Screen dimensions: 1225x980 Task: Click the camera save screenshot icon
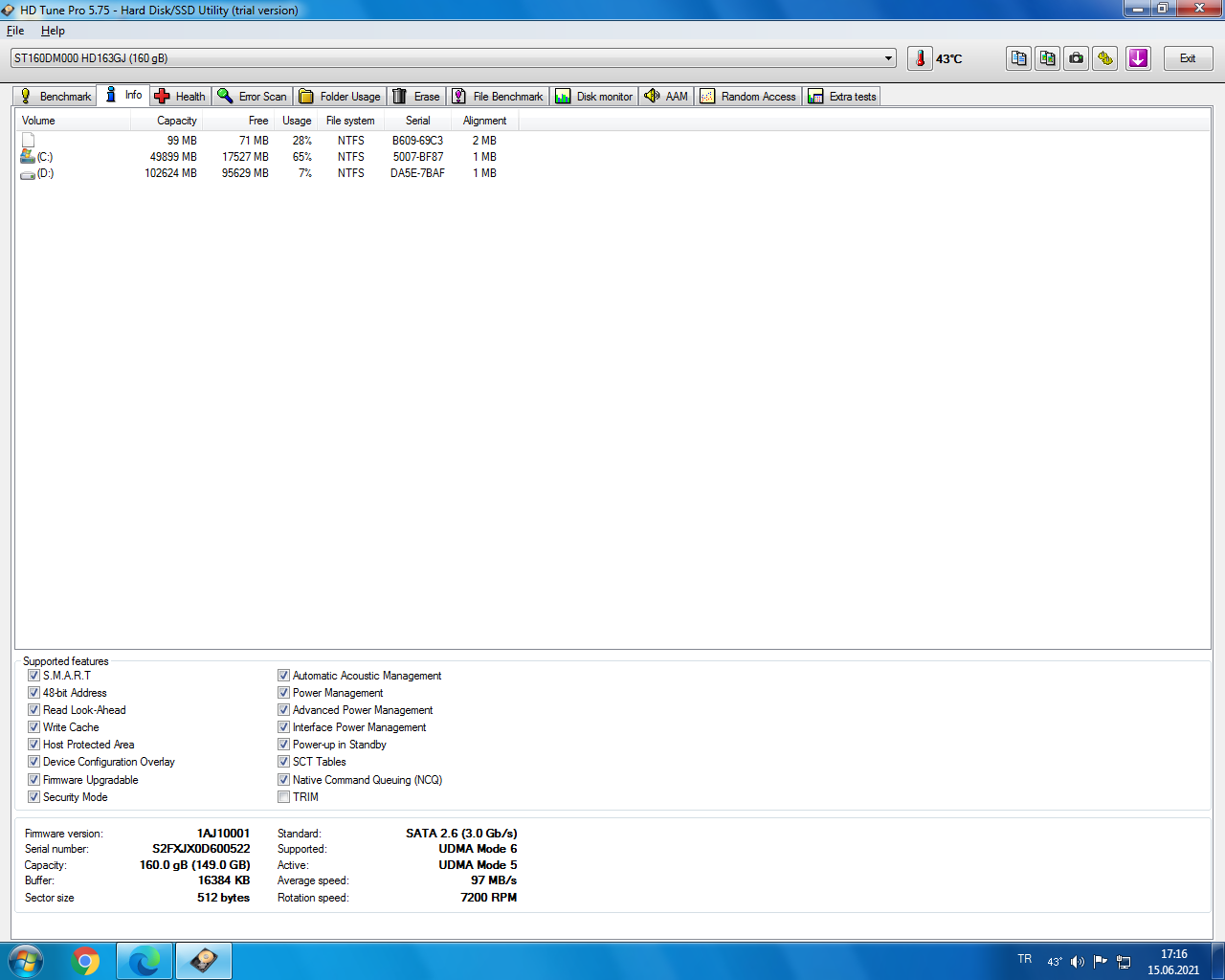[1077, 58]
